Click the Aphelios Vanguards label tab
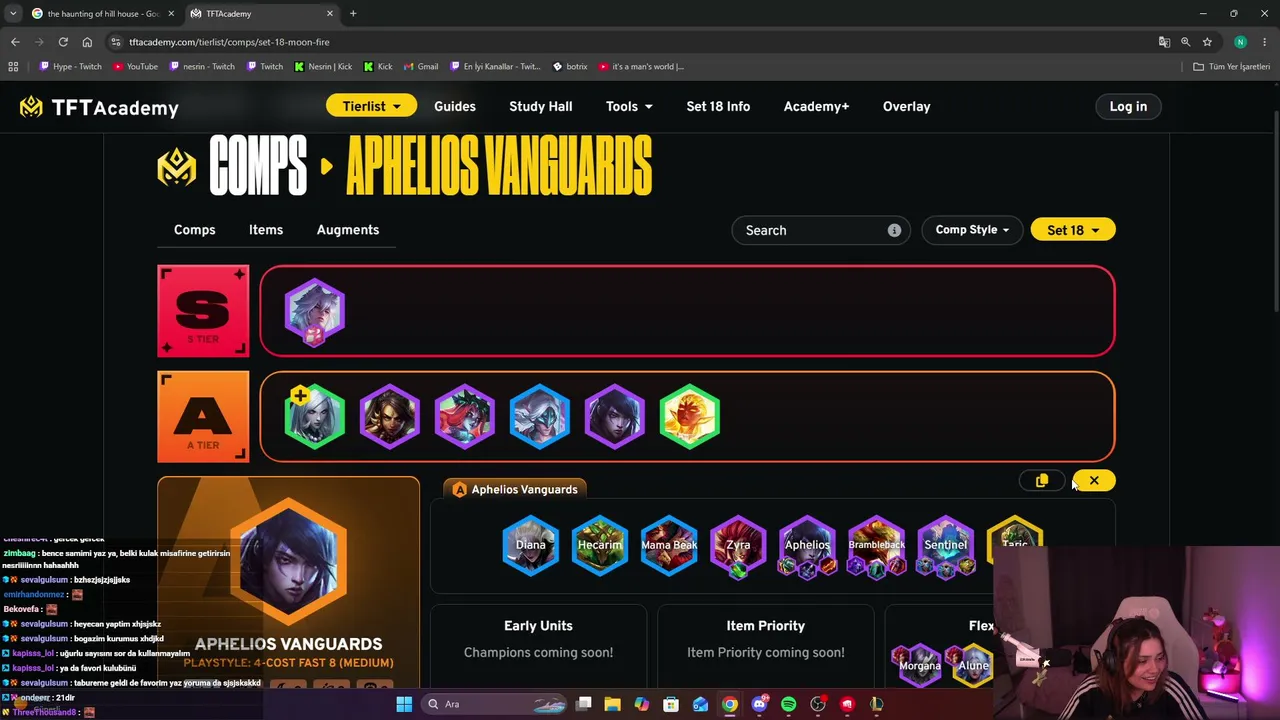 (515, 490)
